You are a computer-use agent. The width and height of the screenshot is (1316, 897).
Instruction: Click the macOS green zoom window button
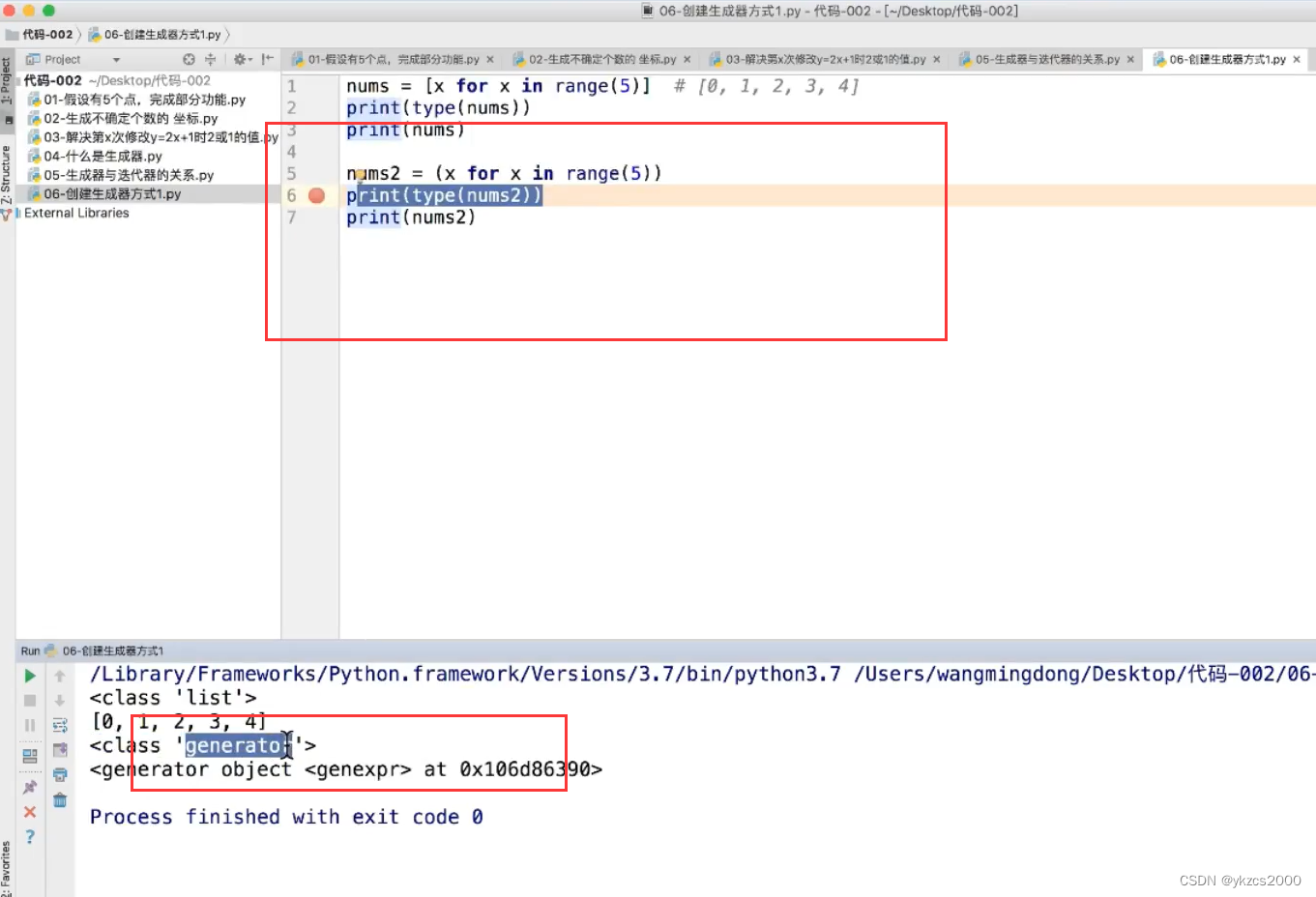pyautogui.click(x=48, y=10)
